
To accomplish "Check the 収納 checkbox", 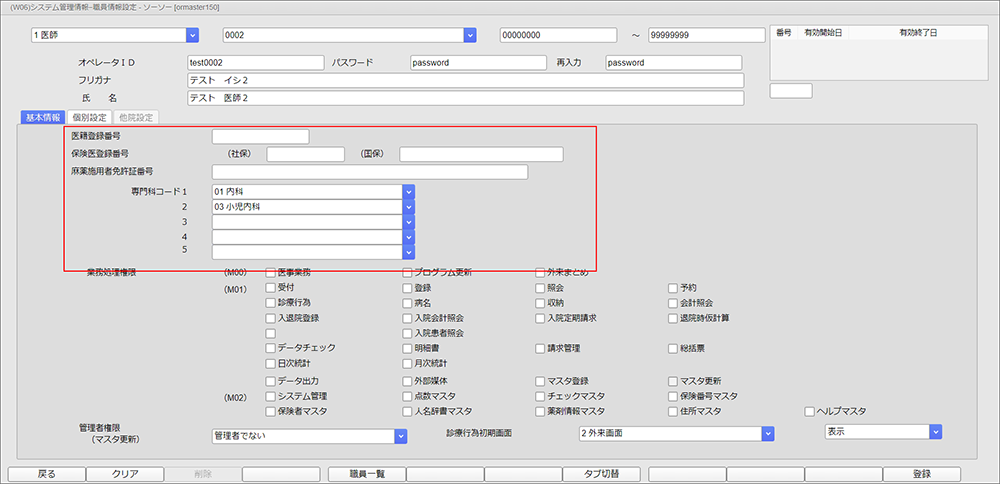I will click(541, 303).
